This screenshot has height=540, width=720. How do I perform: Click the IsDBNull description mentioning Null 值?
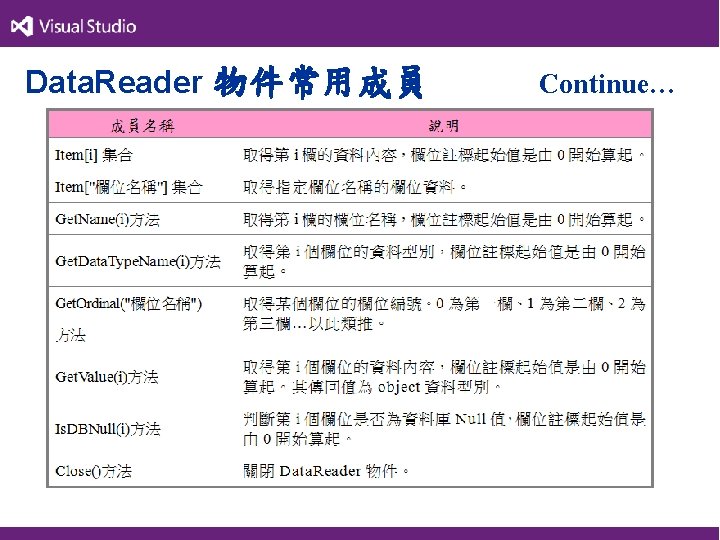444,429
